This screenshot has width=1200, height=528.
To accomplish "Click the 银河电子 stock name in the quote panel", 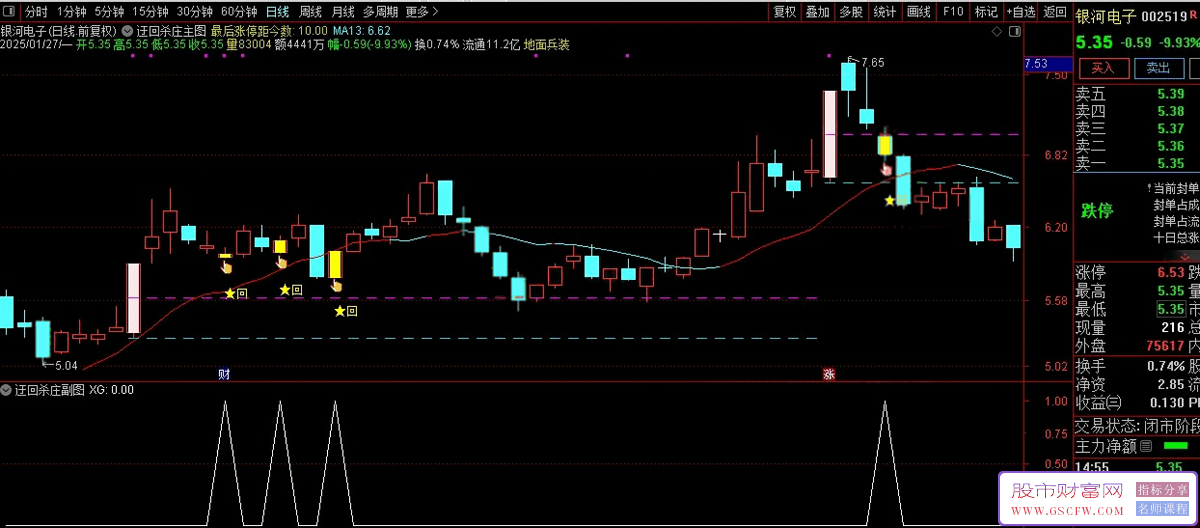I will point(1107,16).
